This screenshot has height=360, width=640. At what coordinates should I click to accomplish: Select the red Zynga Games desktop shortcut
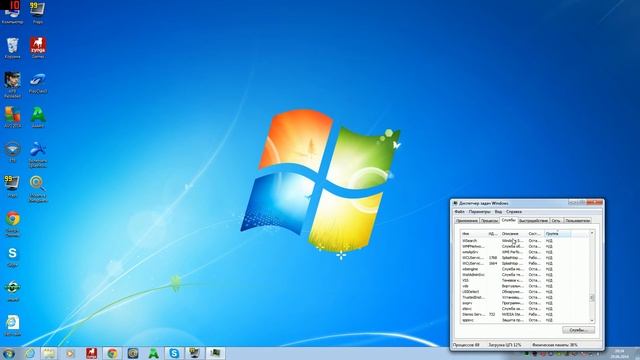38,48
